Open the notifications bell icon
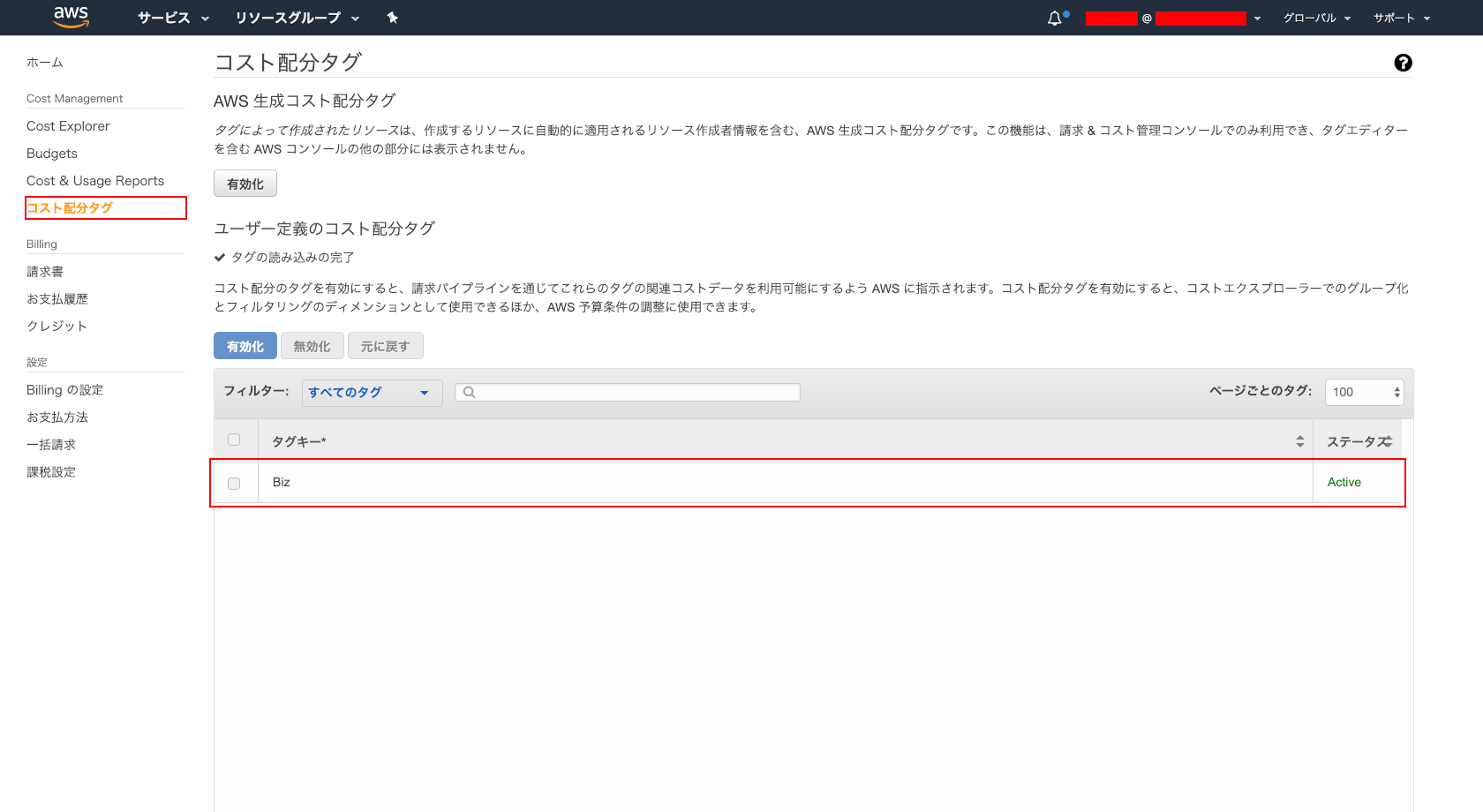1483x812 pixels. [1054, 18]
